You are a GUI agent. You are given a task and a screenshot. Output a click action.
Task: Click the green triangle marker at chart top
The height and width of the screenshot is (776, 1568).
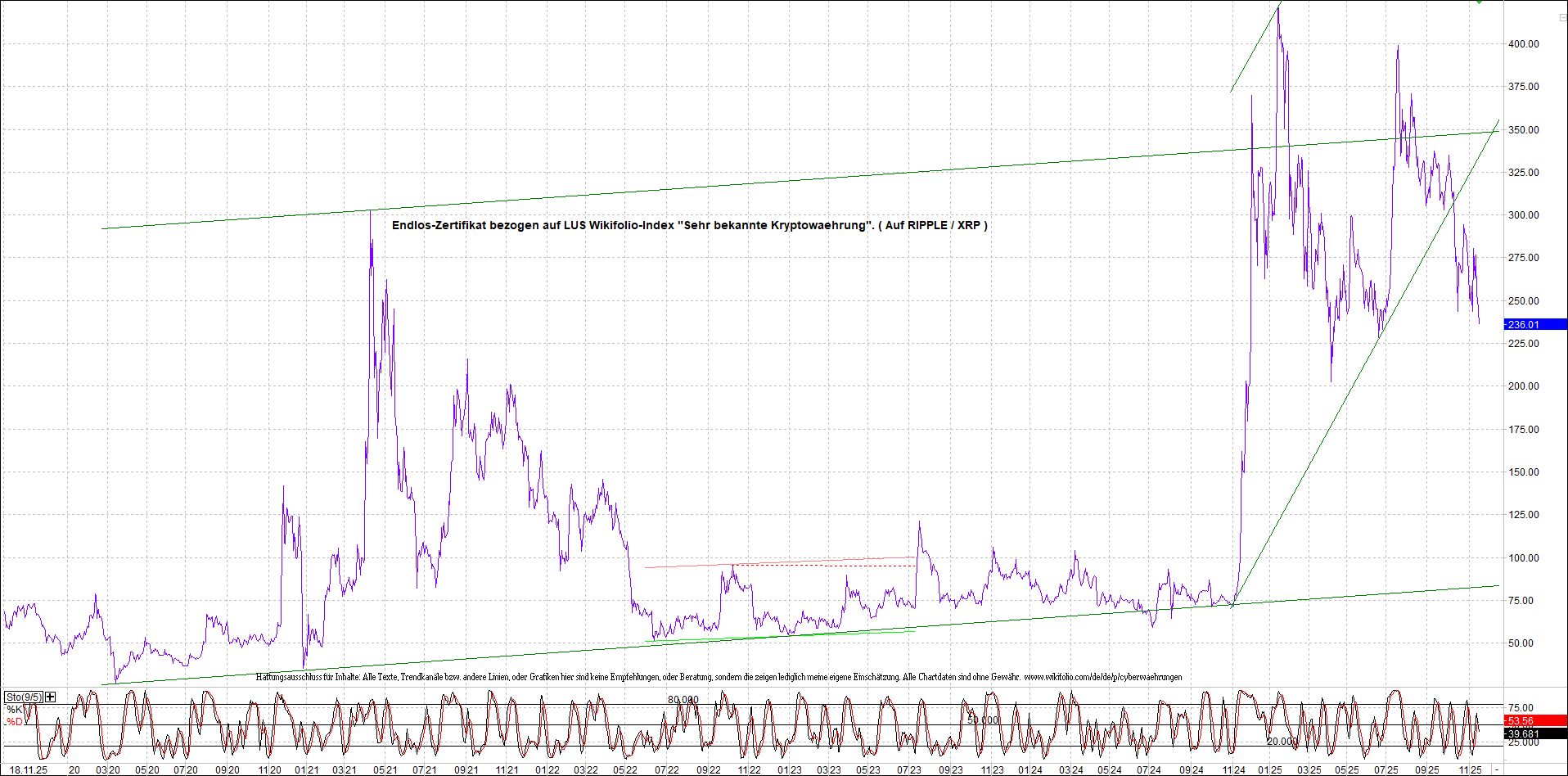point(1479,2)
